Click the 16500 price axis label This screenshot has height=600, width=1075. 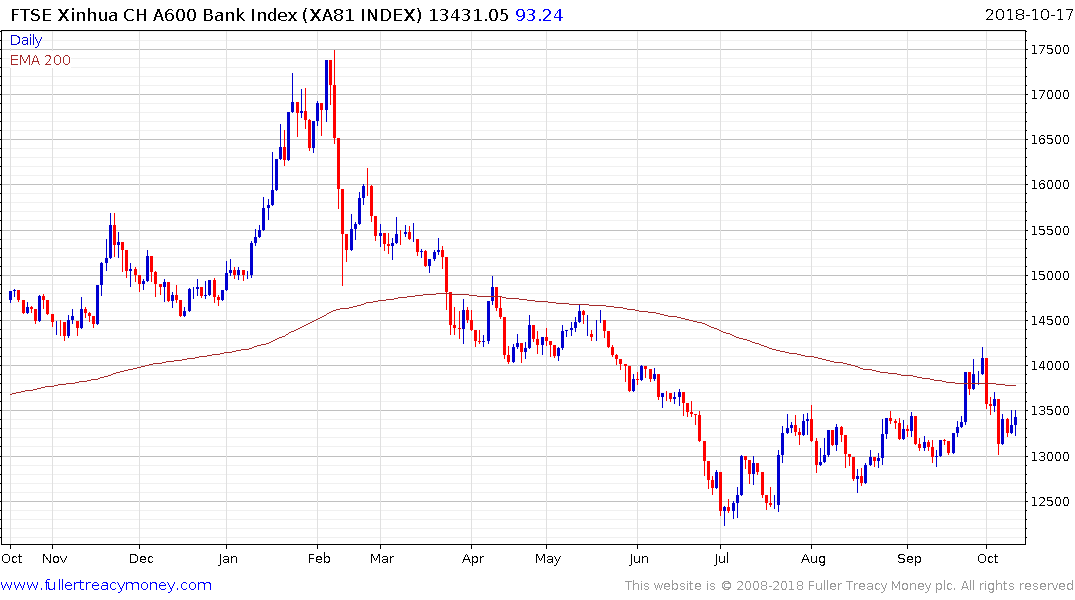(x=1050, y=140)
